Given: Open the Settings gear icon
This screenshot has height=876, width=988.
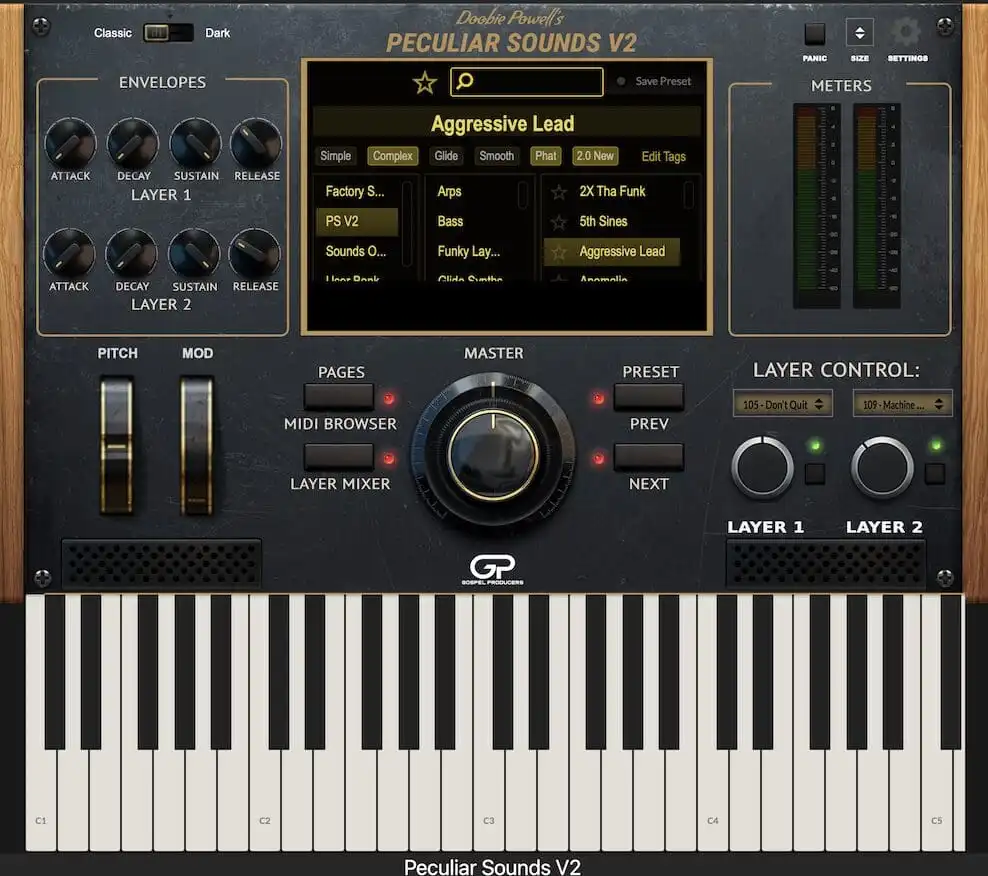Looking at the screenshot, I should pos(906,32).
